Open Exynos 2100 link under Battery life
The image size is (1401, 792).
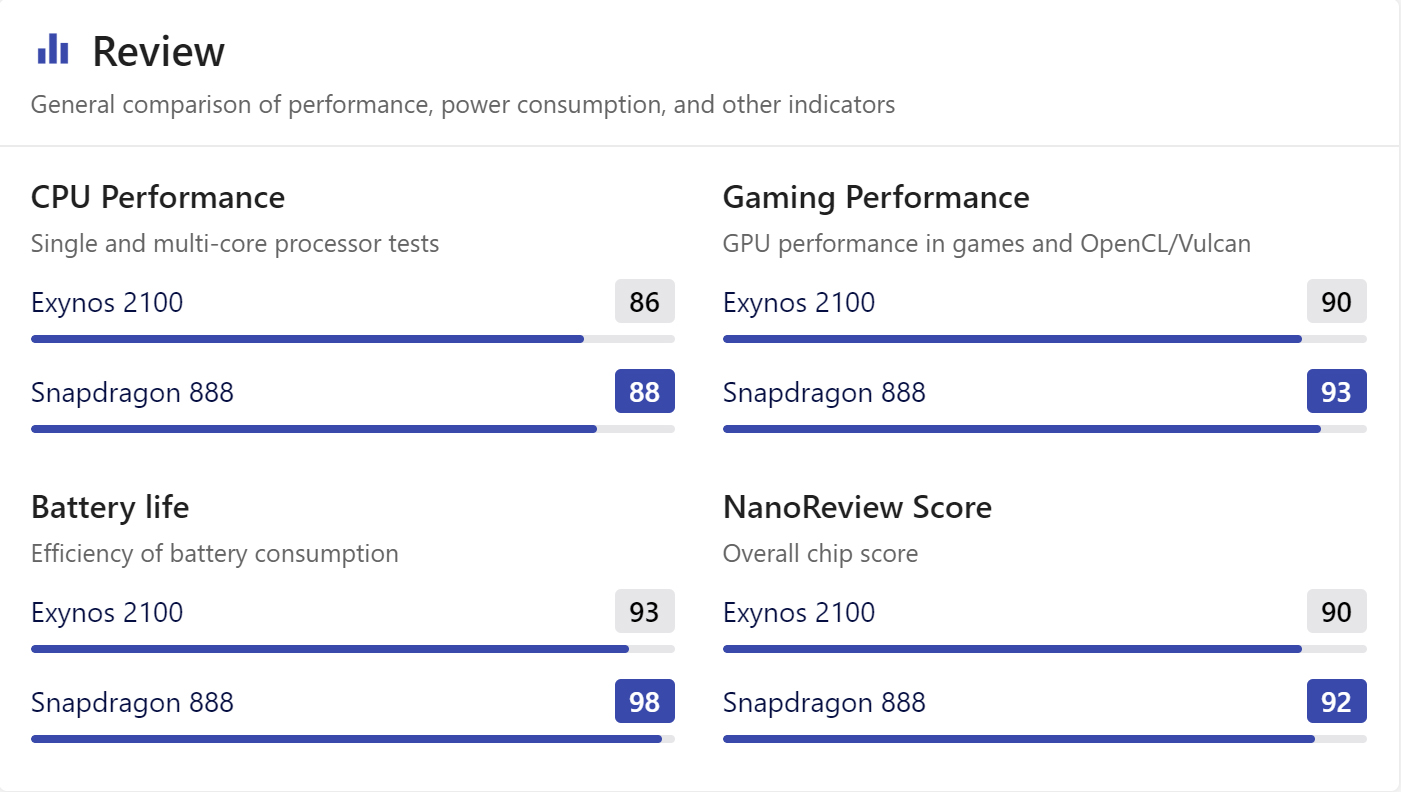click(x=107, y=612)
